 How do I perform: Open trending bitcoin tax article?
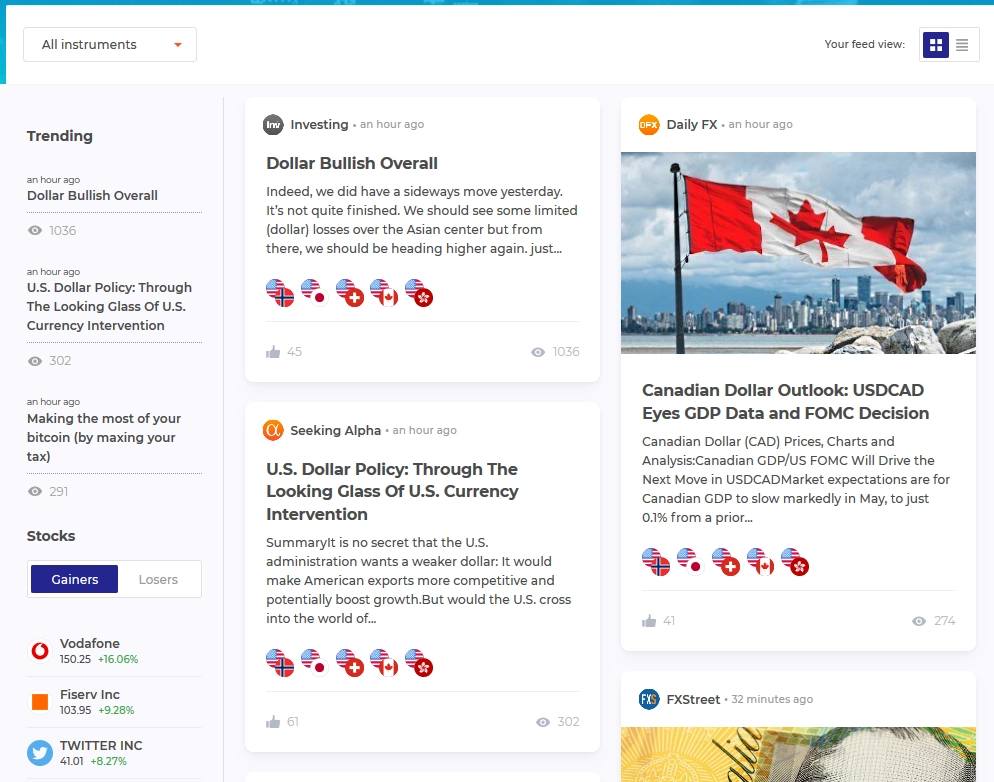click(x=103, y=437)
